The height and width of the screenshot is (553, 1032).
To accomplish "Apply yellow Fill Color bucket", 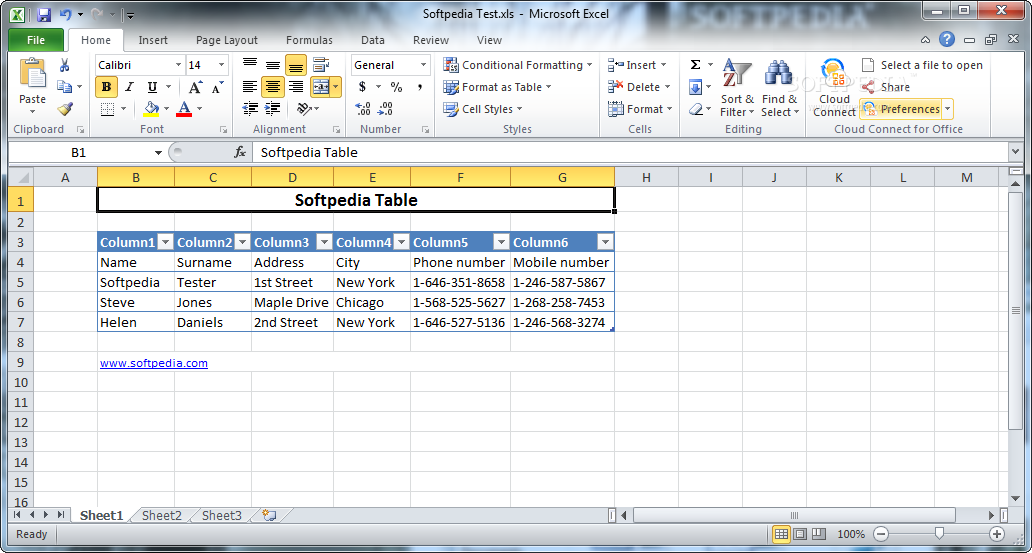I will (x=151, y=109).
